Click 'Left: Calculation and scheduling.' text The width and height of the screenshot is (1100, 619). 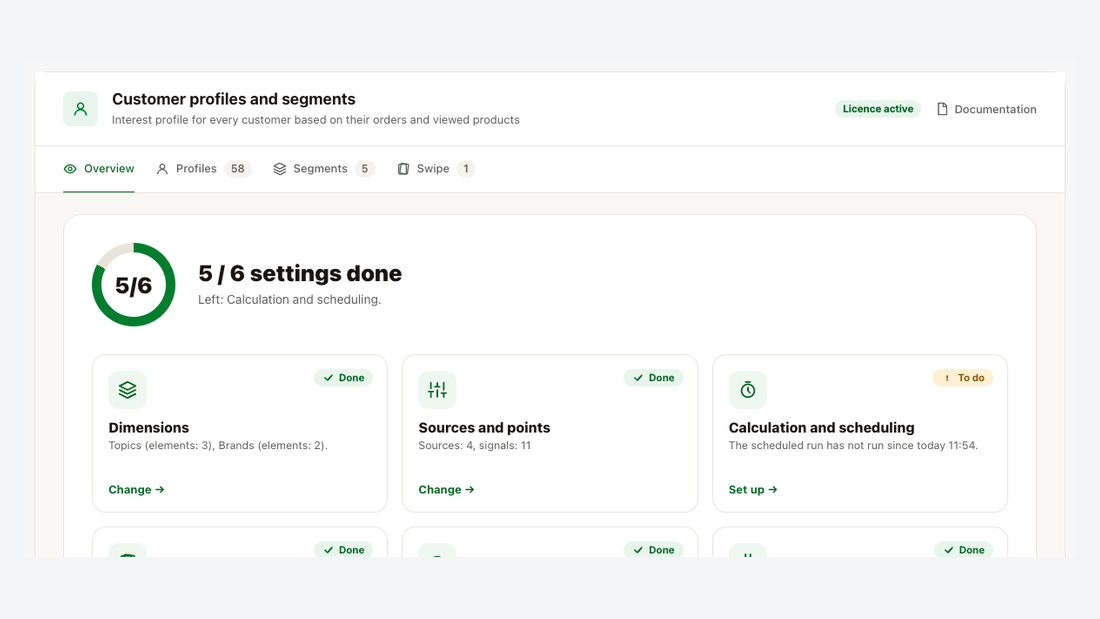click(x=289, y=300)
